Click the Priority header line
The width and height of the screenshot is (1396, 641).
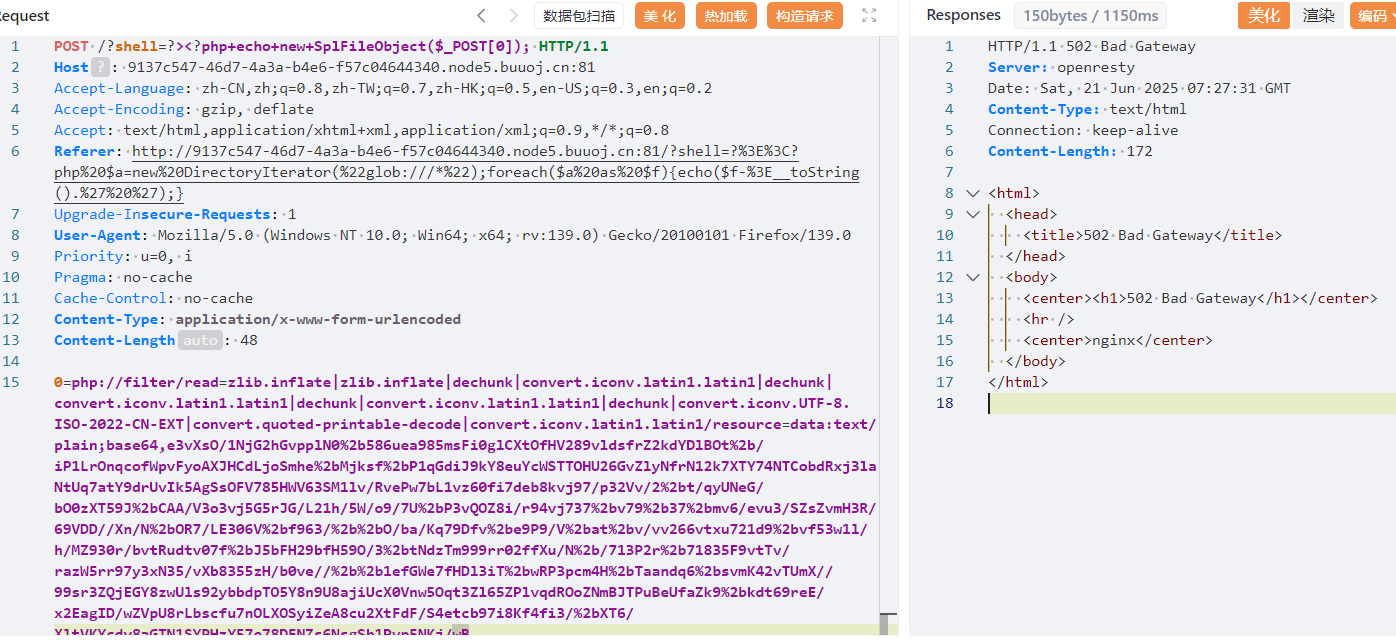123,256
